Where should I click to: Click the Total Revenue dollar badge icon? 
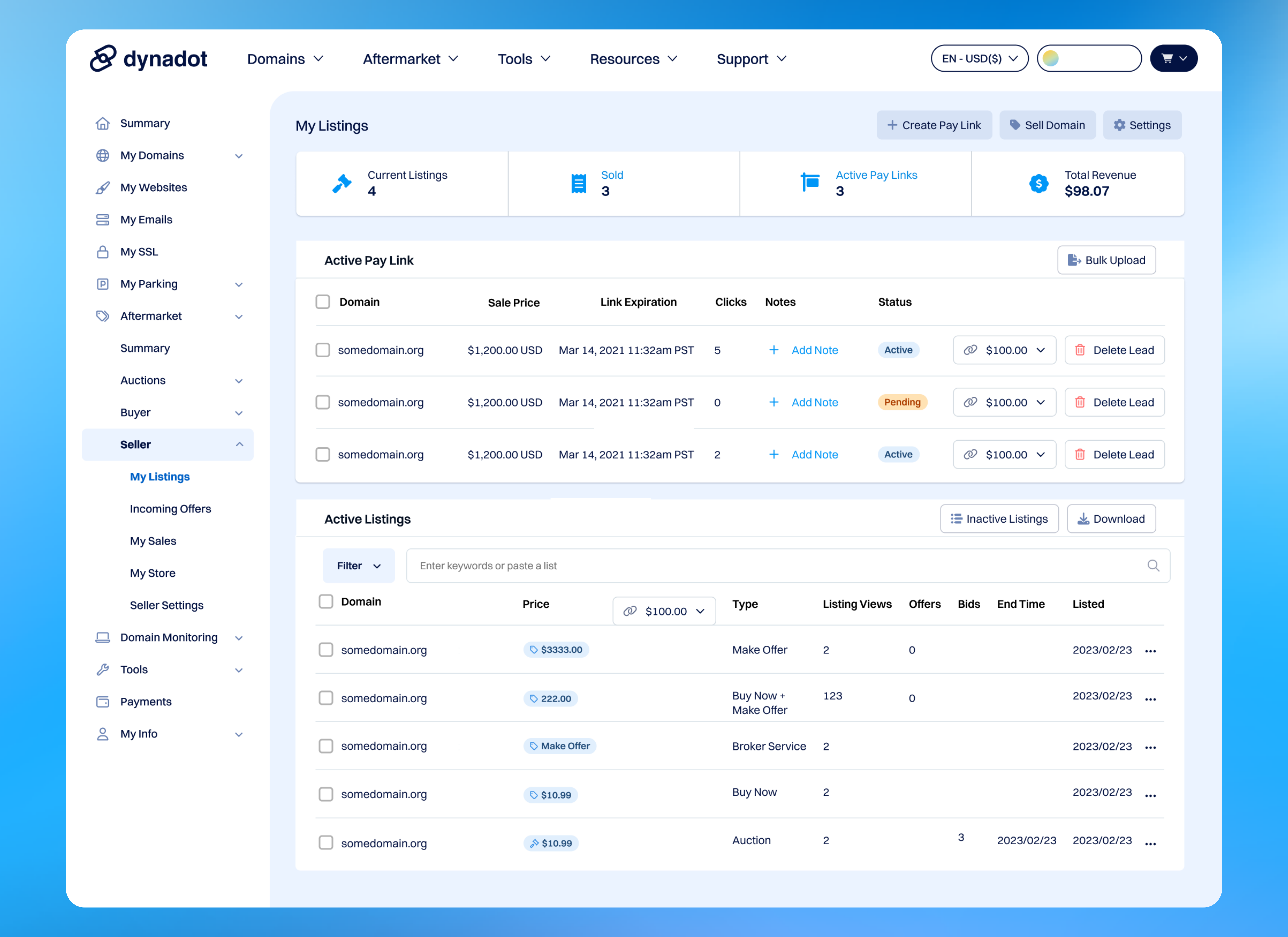[x=1039, y=183]
